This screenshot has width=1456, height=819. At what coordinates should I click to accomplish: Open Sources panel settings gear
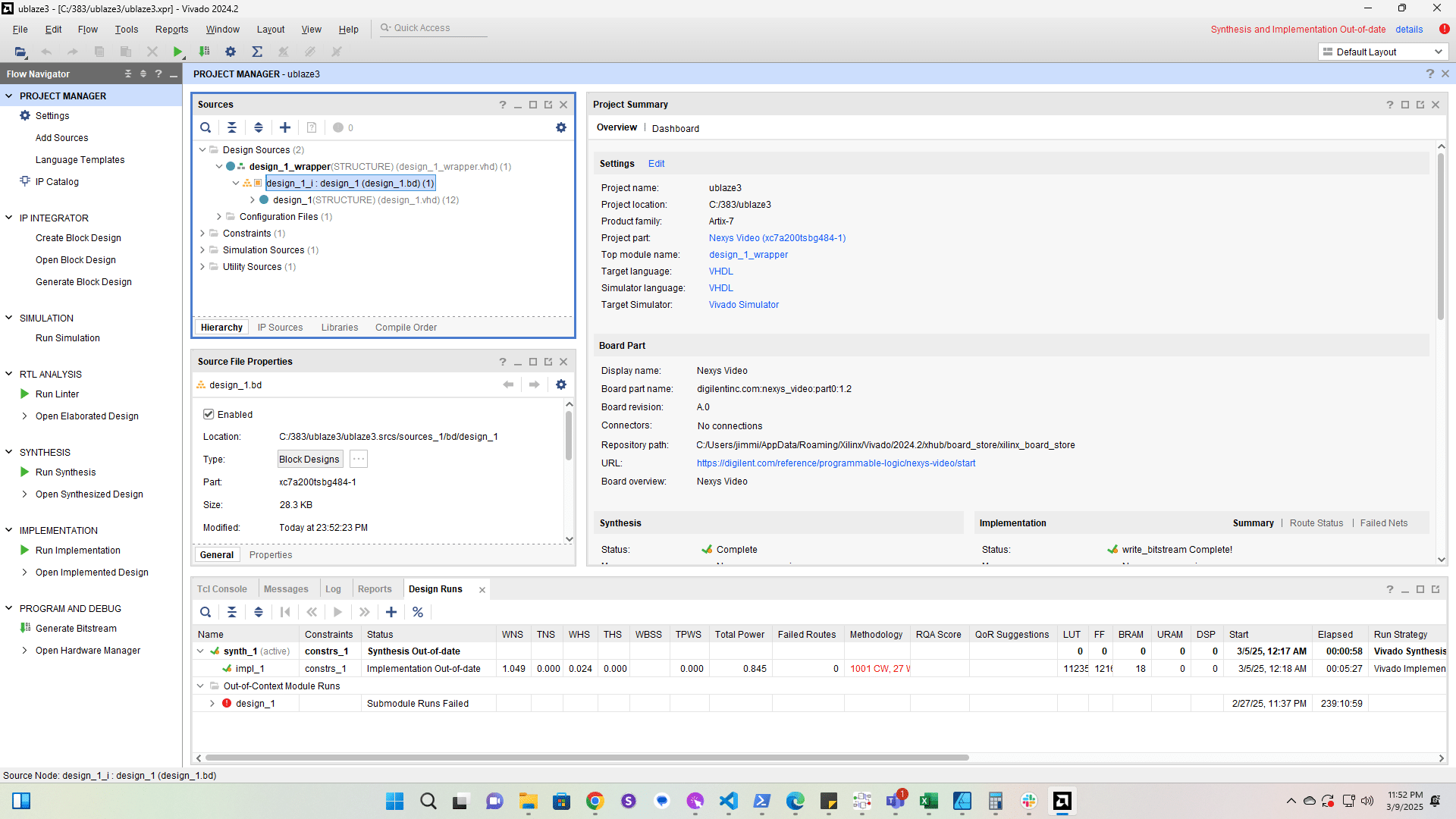[561, 127]
